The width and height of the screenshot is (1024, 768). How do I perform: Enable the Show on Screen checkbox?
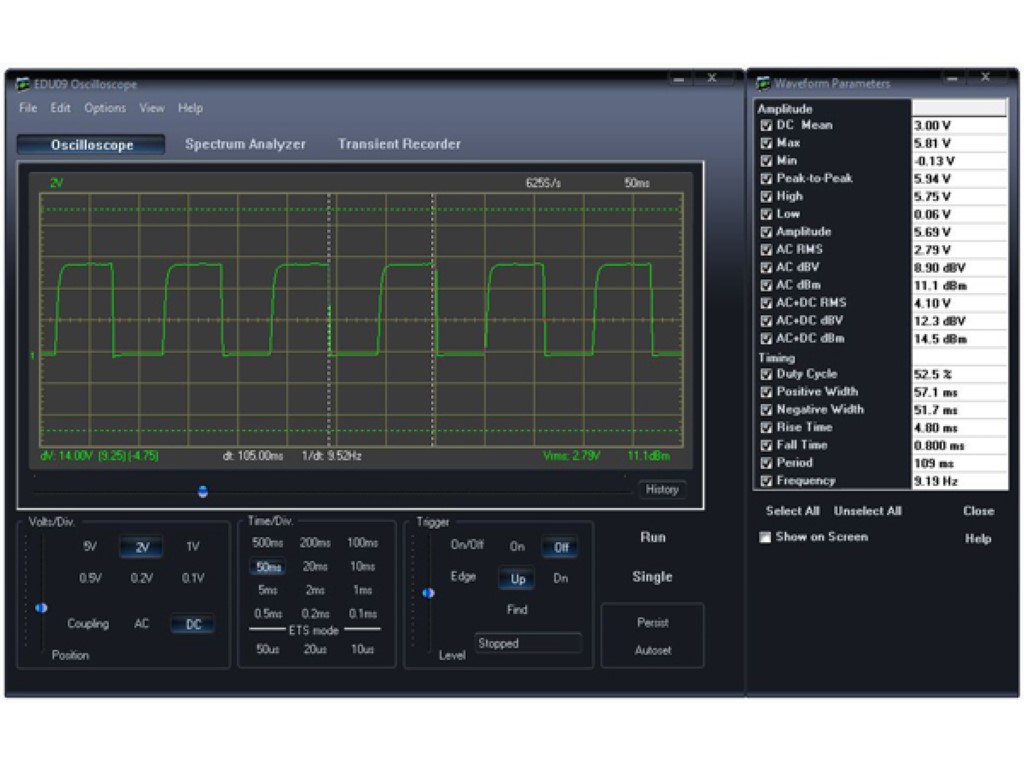pyautogui.click(x=766, y=537)
